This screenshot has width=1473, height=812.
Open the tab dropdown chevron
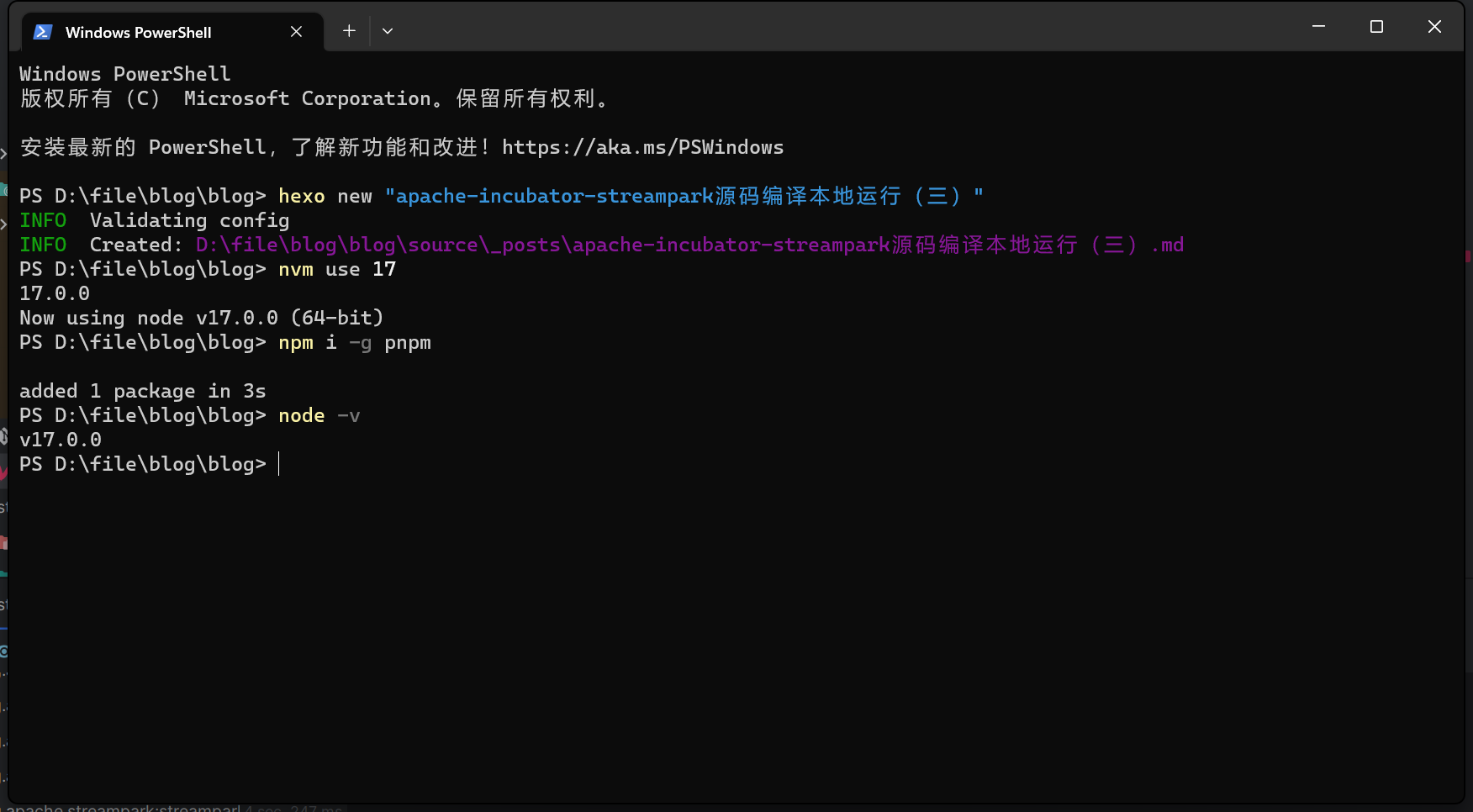[388, 30]
